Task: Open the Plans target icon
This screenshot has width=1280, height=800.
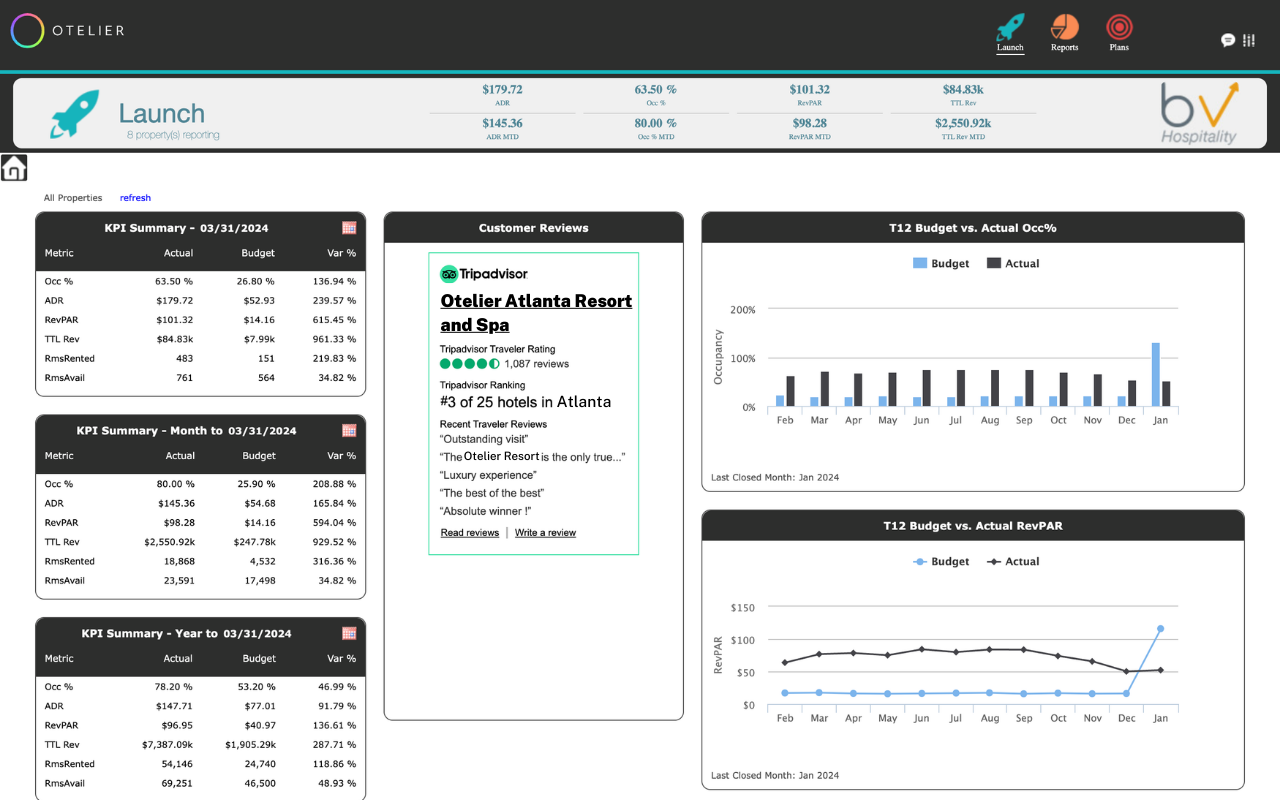Action: tap(1119, 27)
